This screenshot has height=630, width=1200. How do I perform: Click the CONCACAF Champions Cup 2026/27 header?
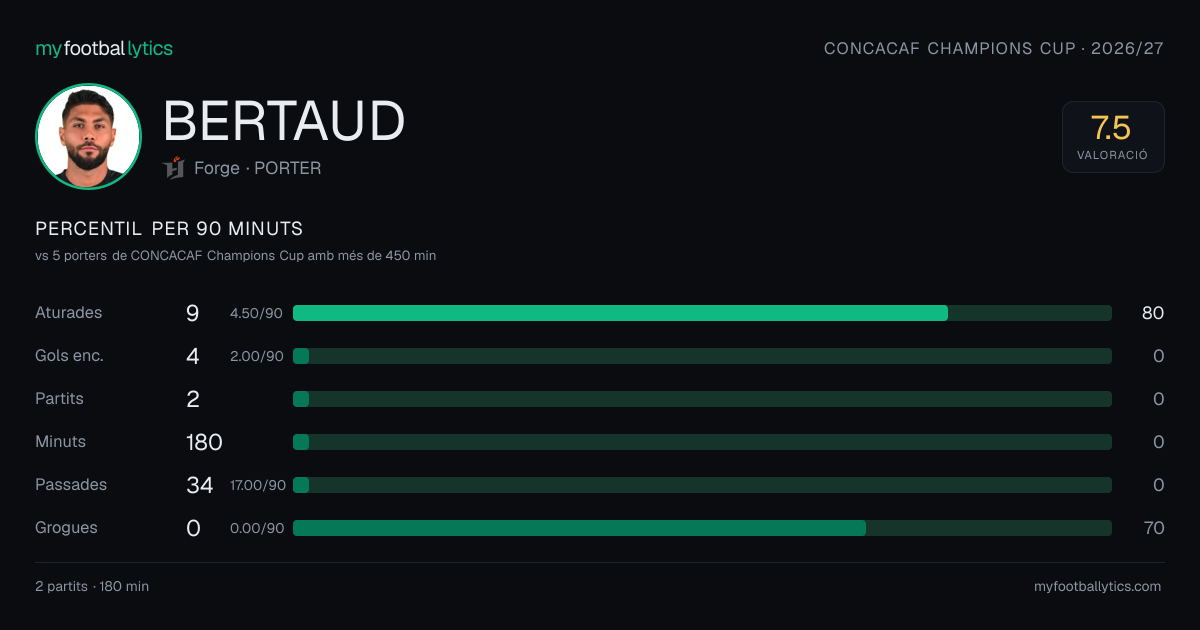994,48
